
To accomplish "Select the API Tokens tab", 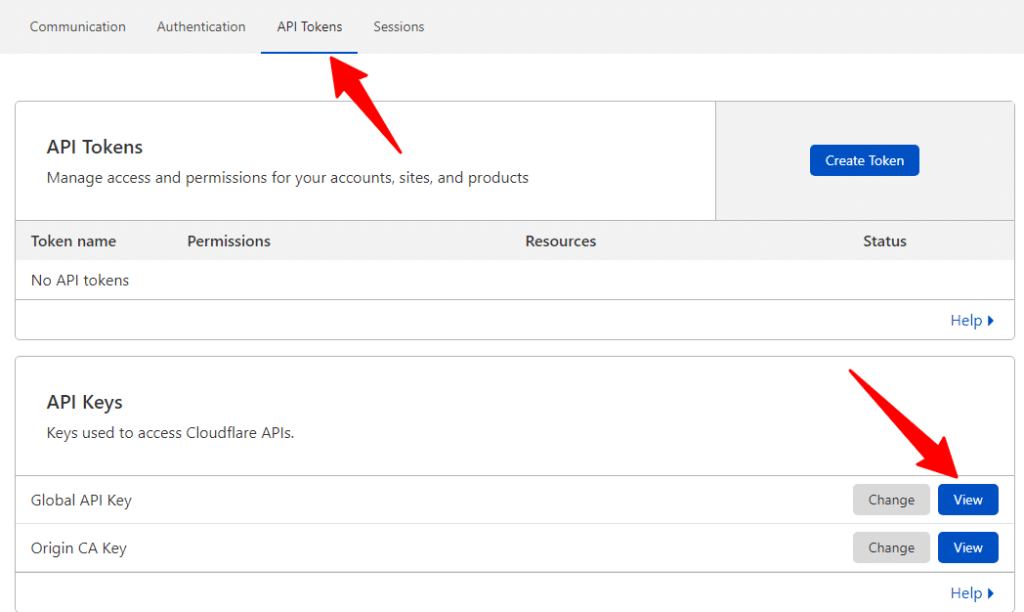I will pos(310,27).
